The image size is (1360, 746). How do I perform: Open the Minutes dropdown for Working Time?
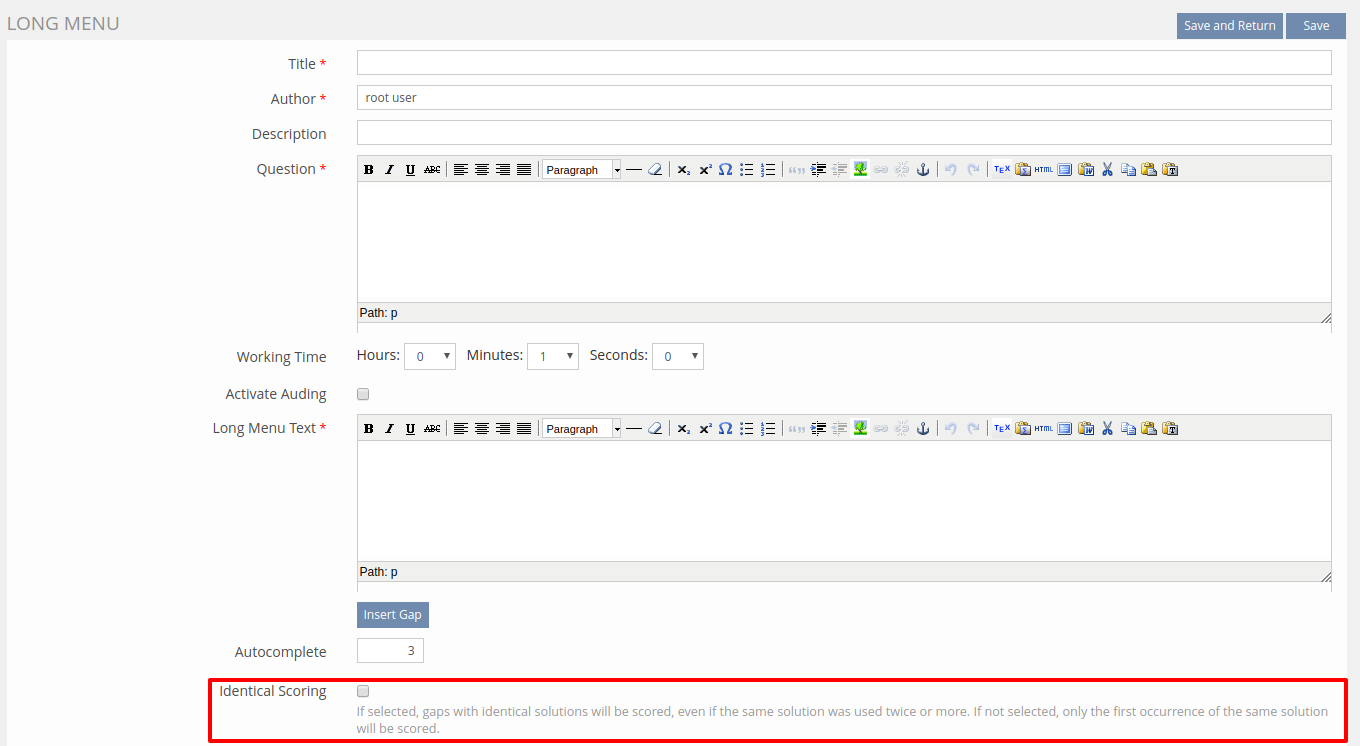pyautogui.click(x=552, y=356)
